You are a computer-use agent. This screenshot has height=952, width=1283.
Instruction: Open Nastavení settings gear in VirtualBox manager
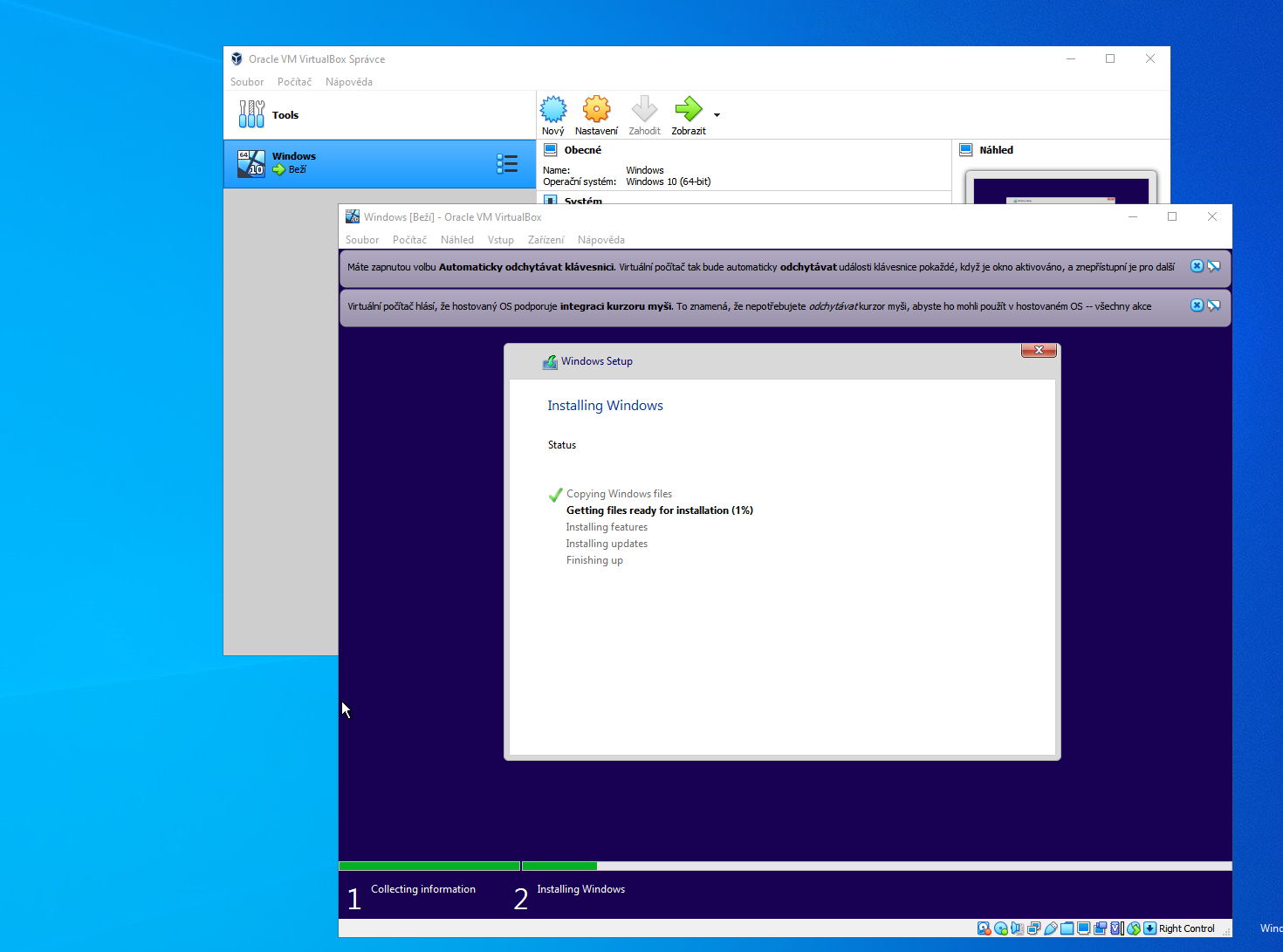click(597, 109)
